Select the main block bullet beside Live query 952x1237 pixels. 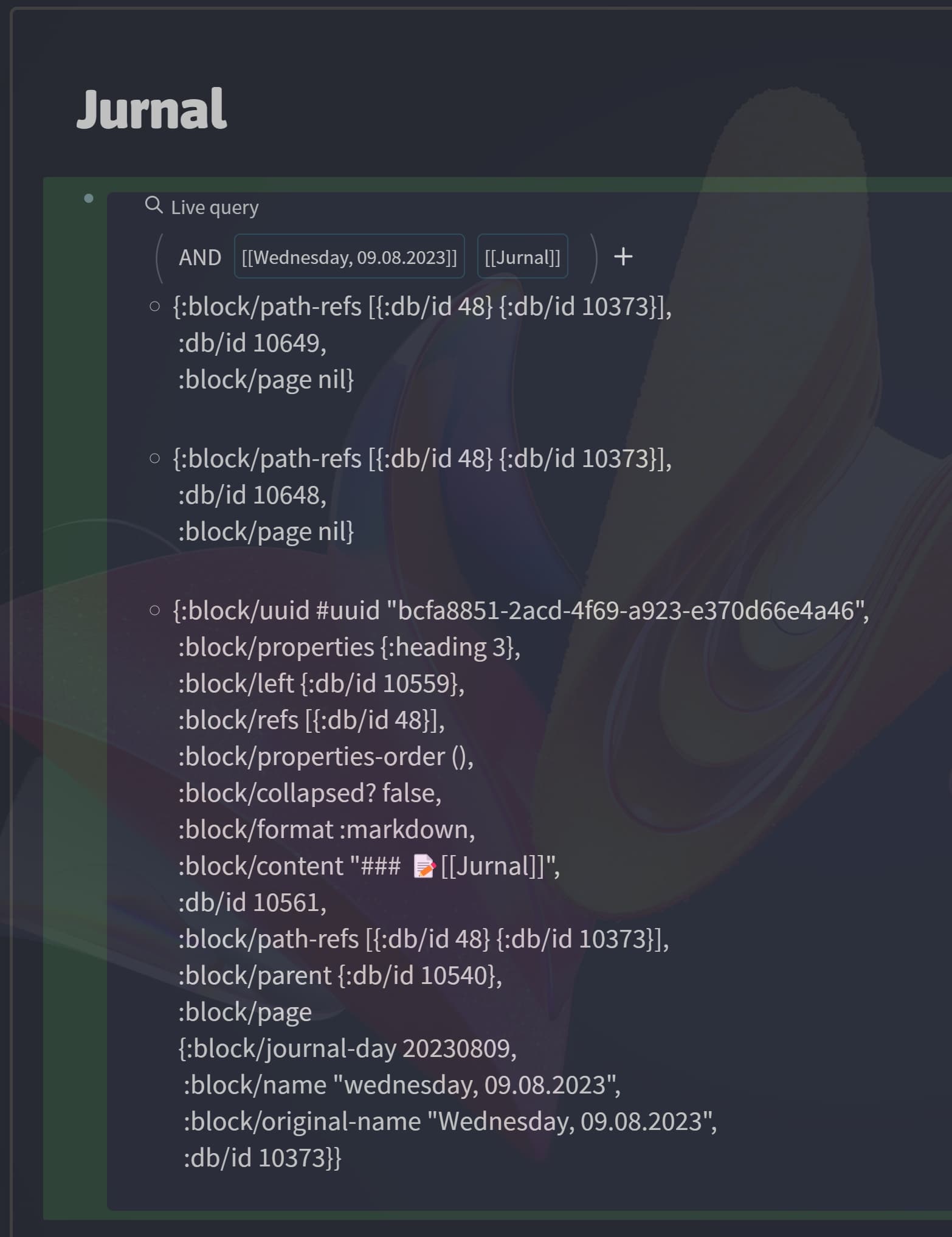89,198
